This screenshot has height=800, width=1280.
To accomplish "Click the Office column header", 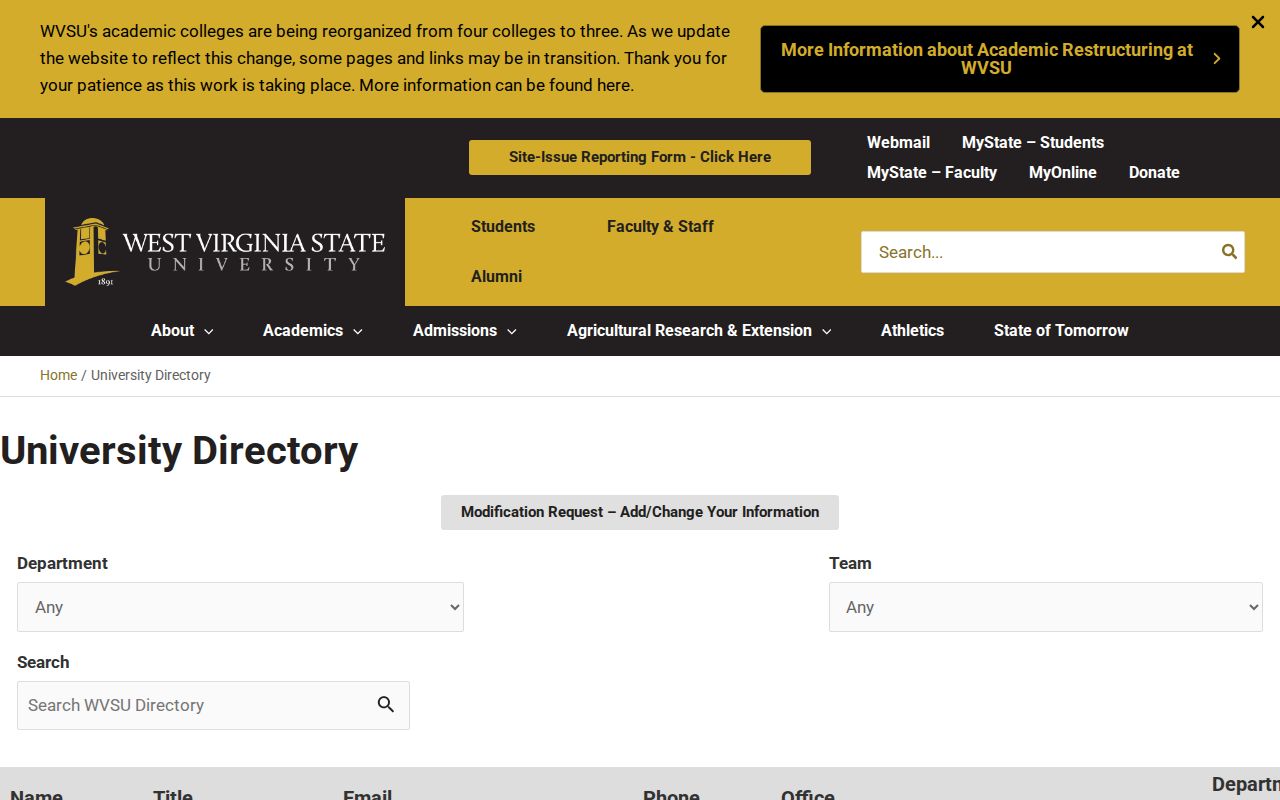I will pyautogui.click(x=808, y=793).
